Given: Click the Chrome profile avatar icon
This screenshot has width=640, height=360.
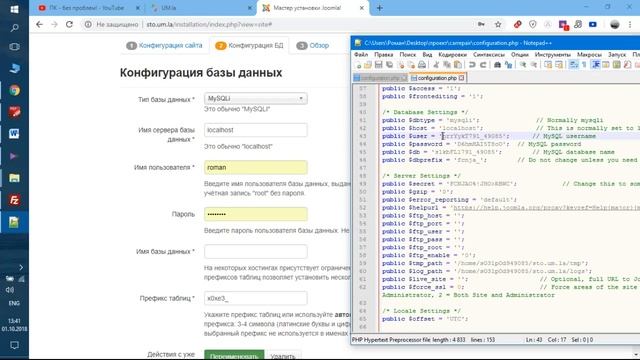Looking at the screenshot, I should [x=615, y=24].
